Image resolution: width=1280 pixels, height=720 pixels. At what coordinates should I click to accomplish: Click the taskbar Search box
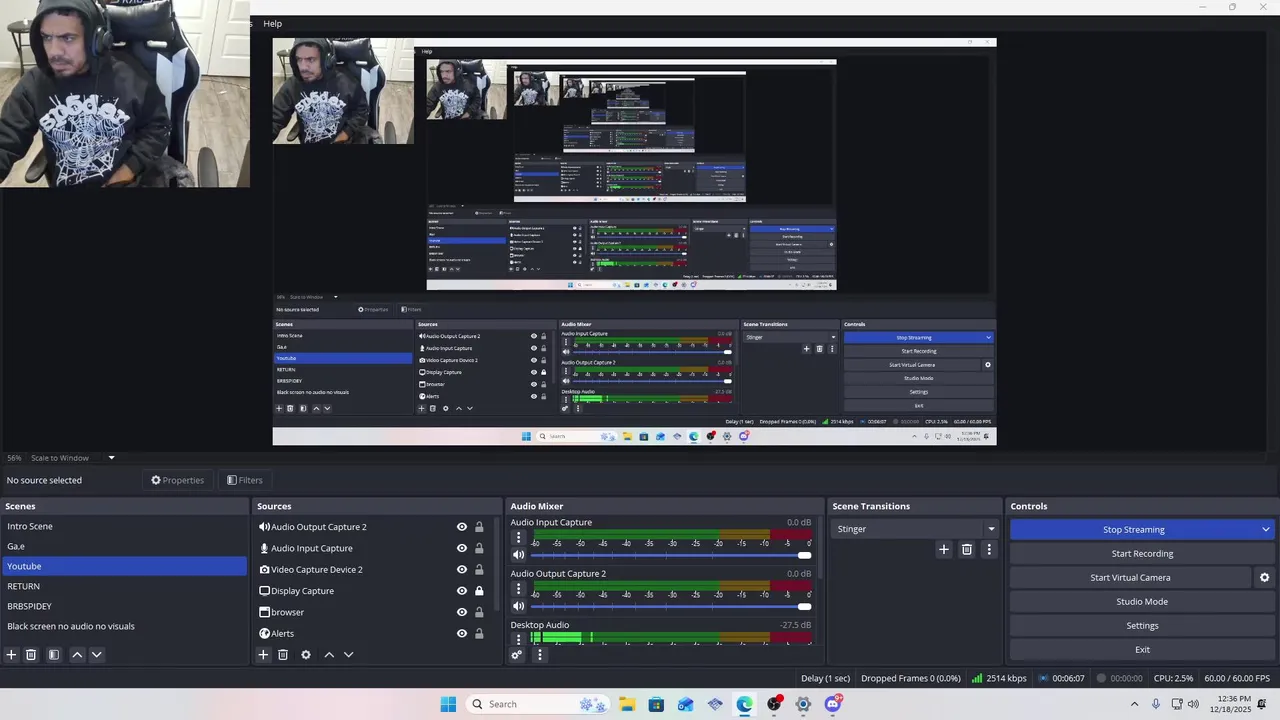pyautogui.click(x=537, y=704)
